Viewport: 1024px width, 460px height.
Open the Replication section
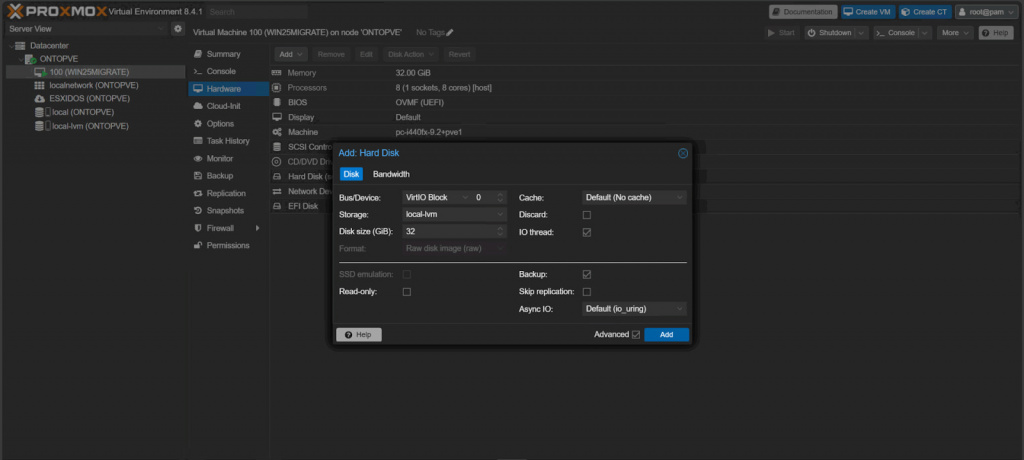tap(229, 193)
